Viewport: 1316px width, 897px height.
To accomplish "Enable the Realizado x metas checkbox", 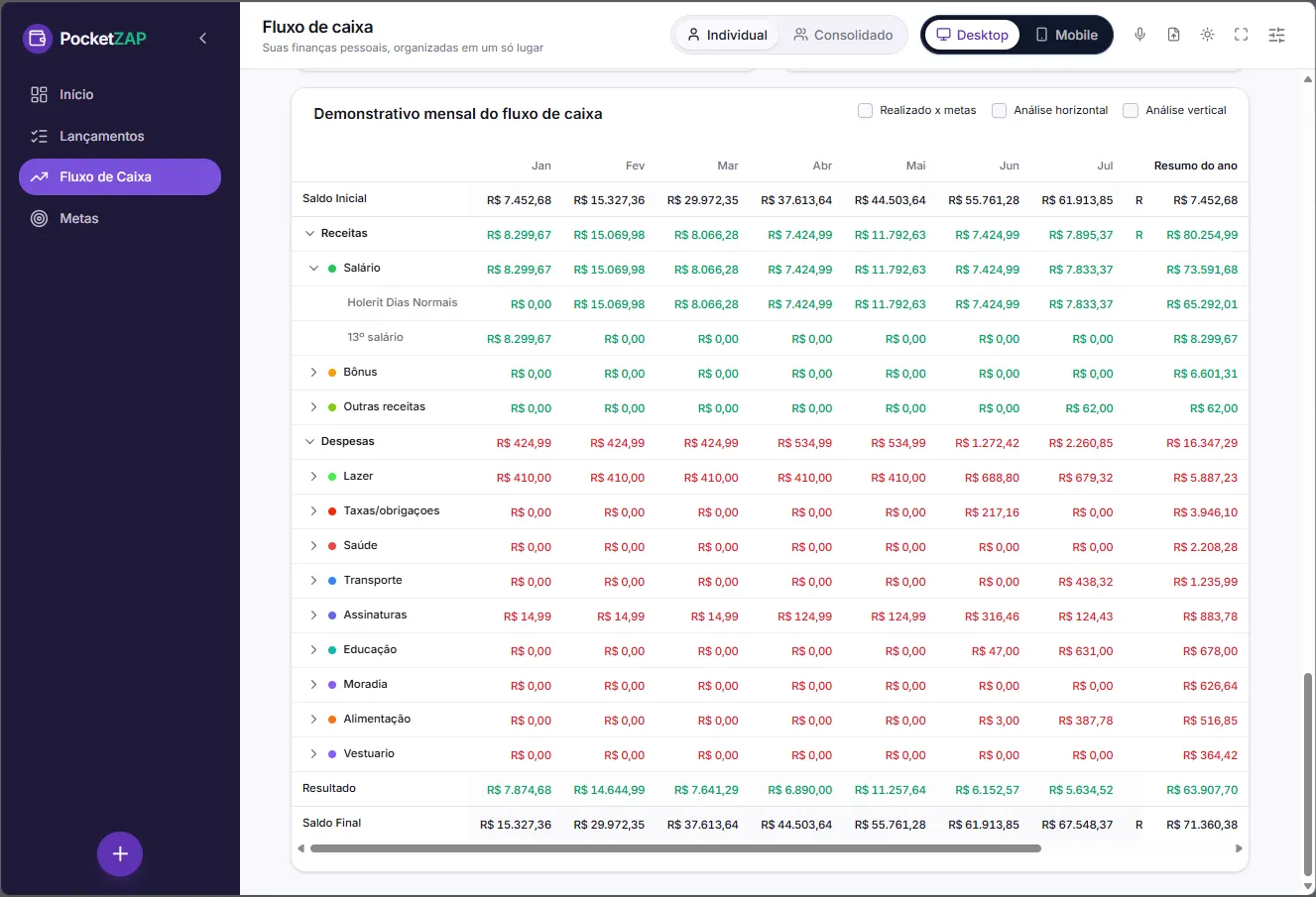I will (x=865, y=111).
